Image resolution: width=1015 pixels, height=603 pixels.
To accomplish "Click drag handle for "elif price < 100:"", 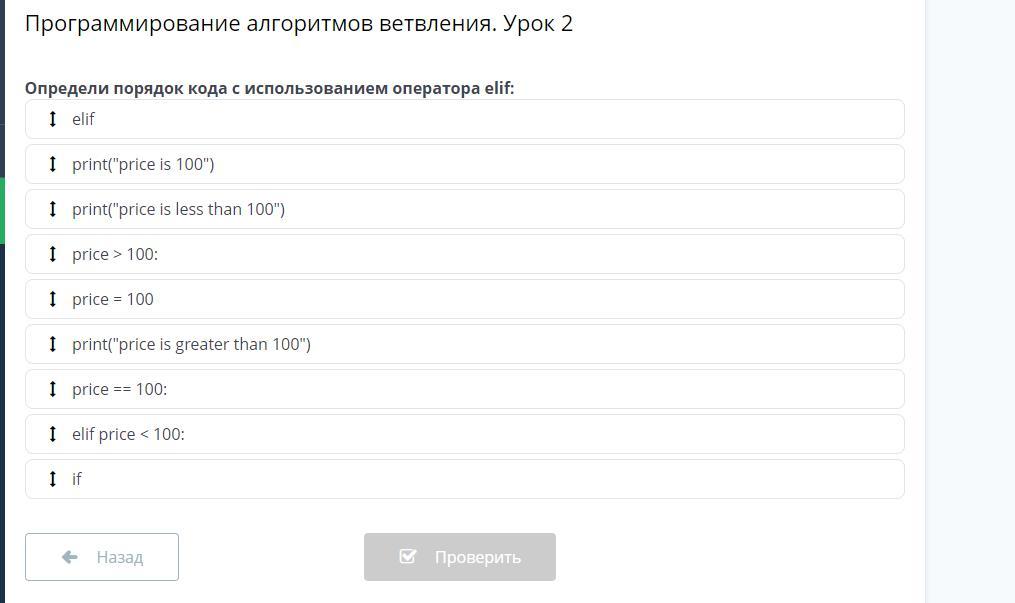I will (x=53, y=434).
